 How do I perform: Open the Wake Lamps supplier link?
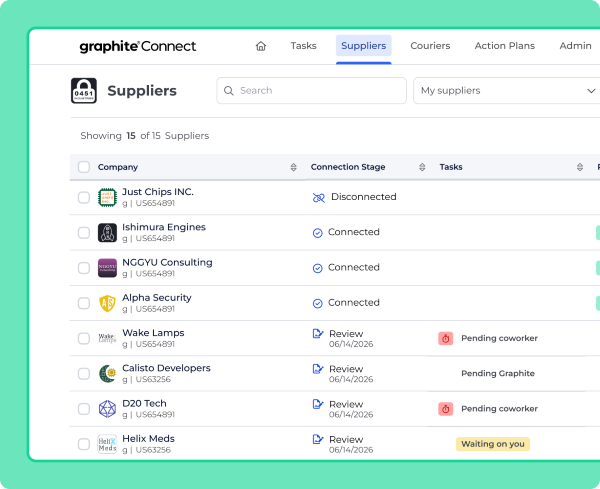coord(153,333)
